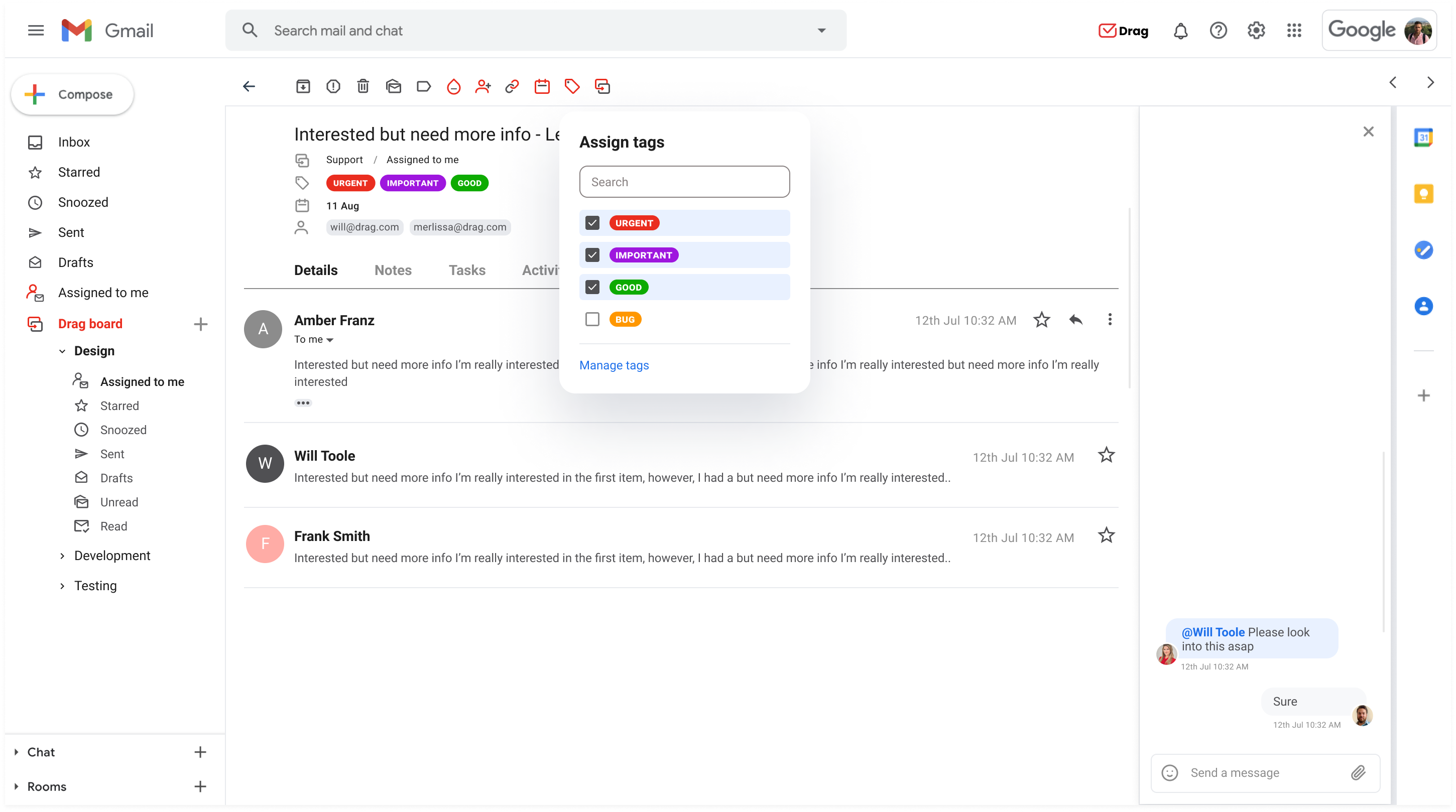
Task: Switch to the Tasks tab
Action: 467,270
